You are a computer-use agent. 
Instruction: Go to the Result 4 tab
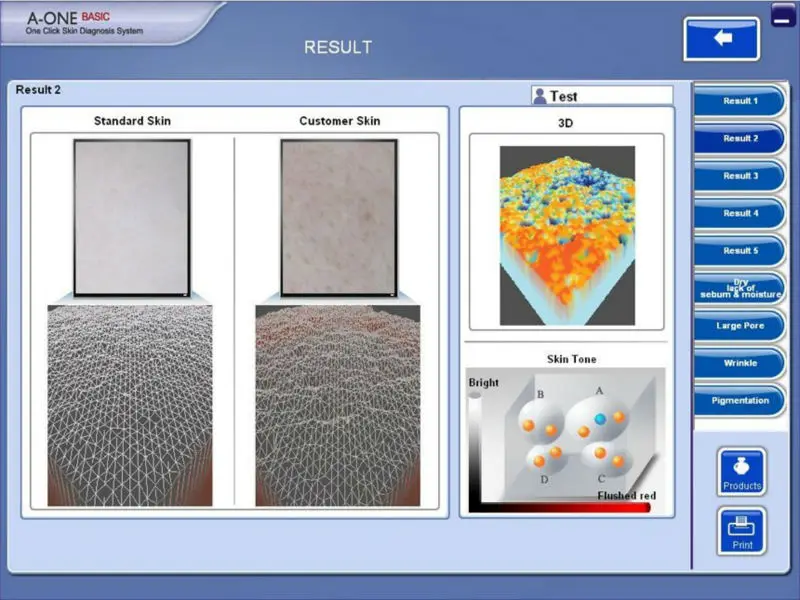coord(740,214)
